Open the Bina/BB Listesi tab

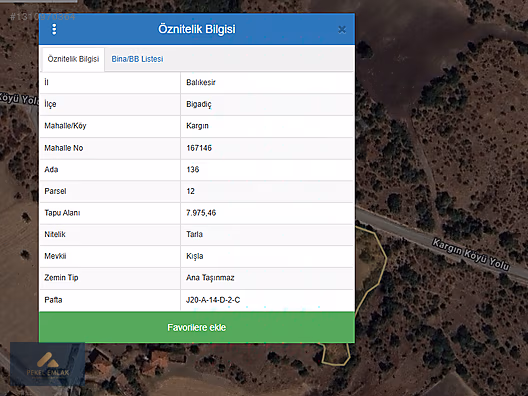[137, 59]
